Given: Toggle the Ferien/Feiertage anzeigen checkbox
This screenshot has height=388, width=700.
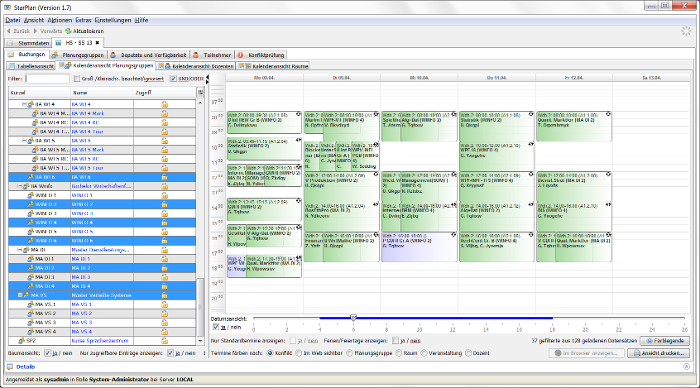Looking at the screenshot, I should point(395,341).
